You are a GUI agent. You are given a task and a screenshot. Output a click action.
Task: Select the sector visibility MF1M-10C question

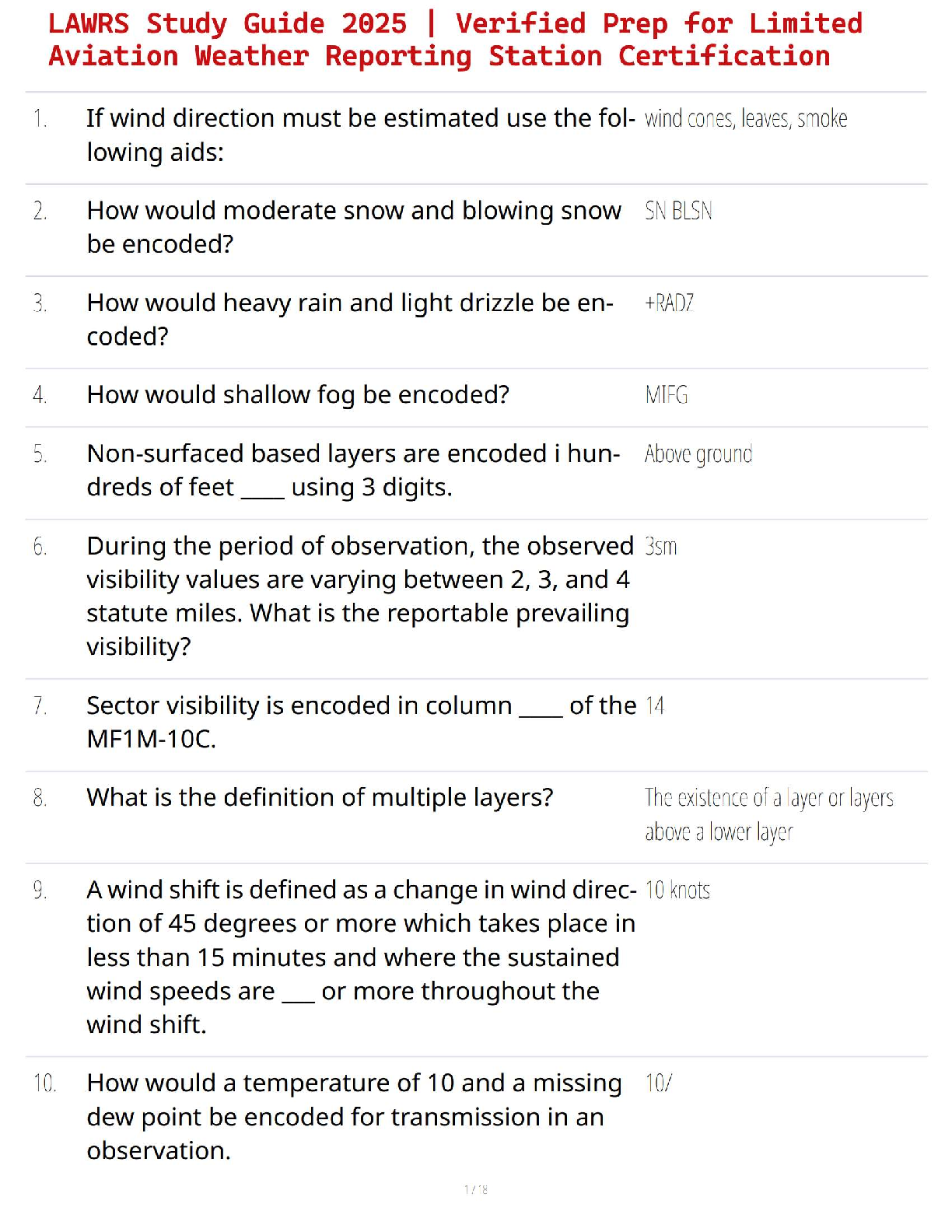tap(361, 722)
